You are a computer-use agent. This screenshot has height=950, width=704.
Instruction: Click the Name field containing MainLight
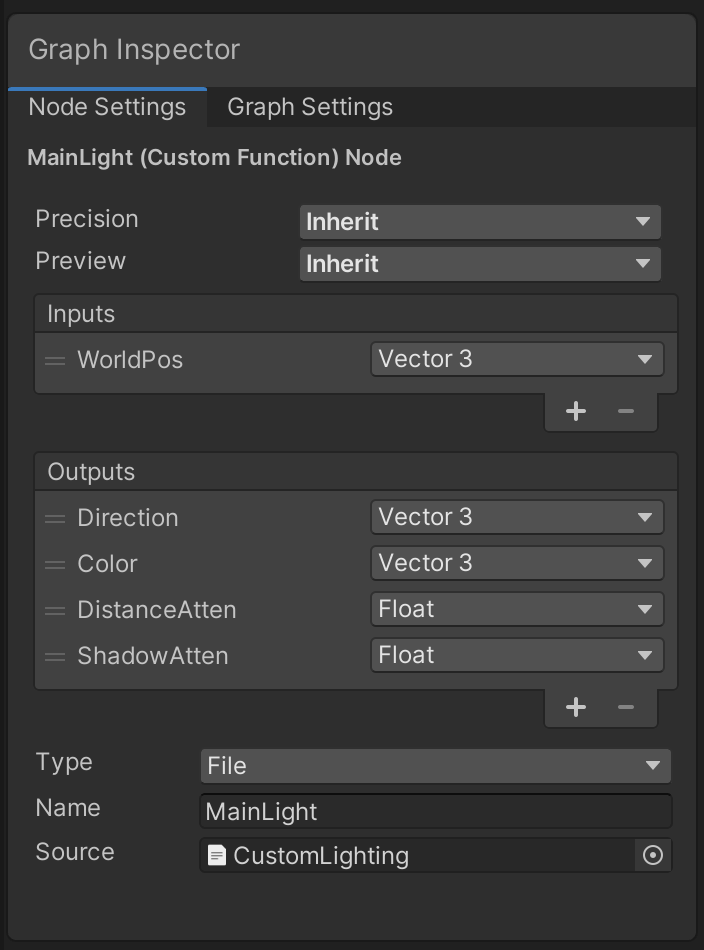[x=435, y=811]
